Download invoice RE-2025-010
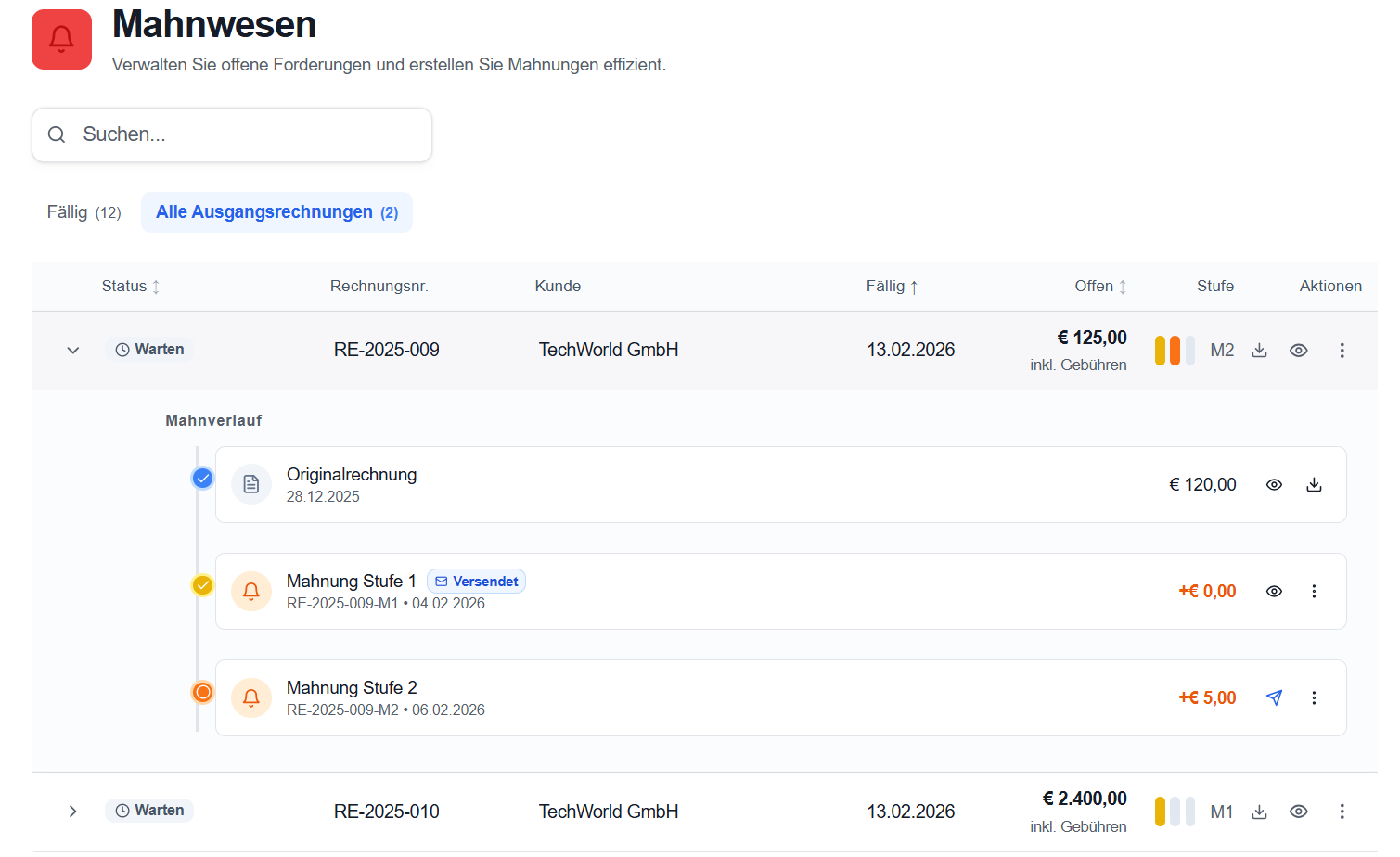The width and height of the screenshot is (1400, 857). click(x=1259, y=812)
